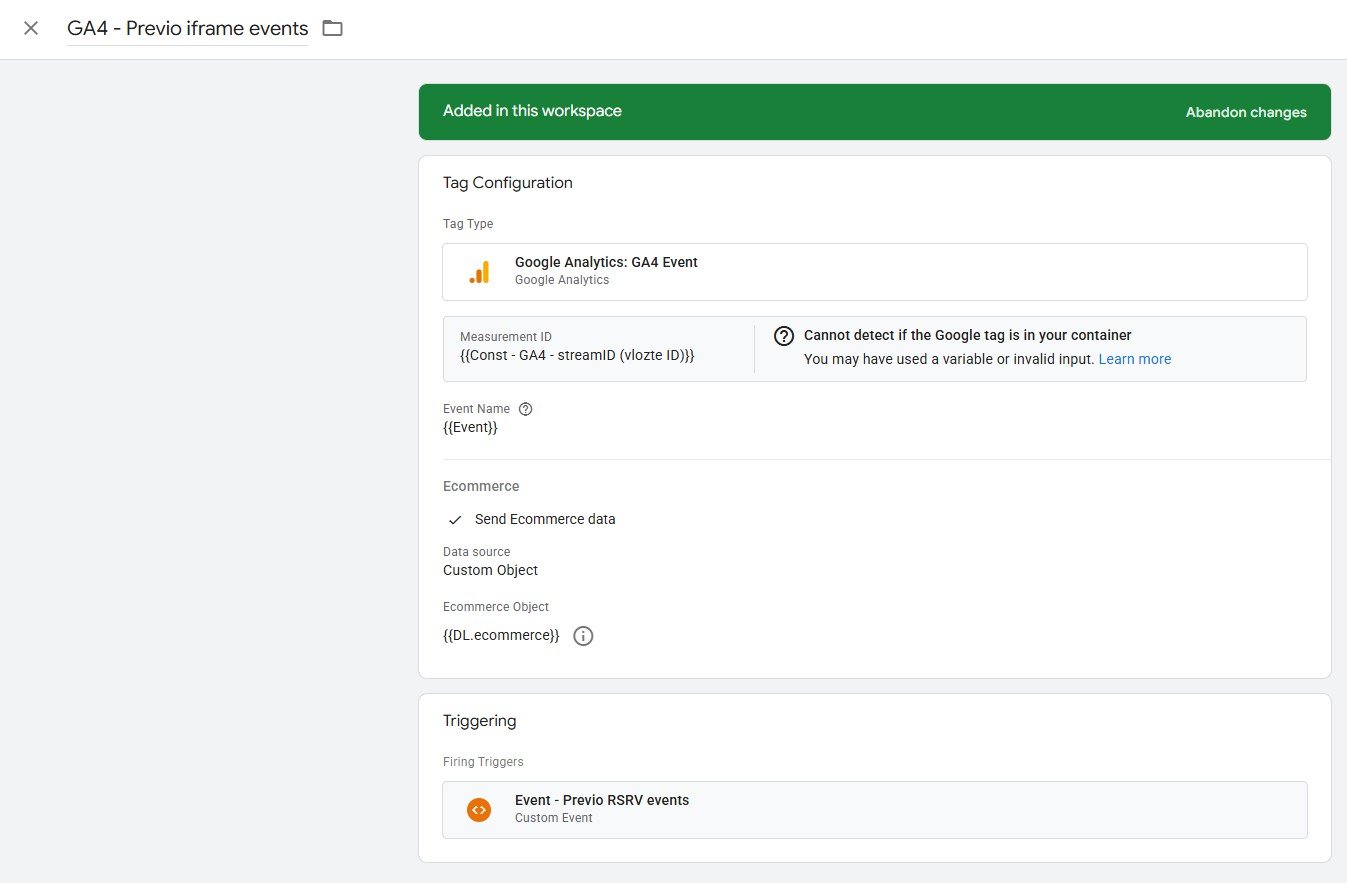
Task: Open the Learn more link
Action: click(x=1134, y=359)
